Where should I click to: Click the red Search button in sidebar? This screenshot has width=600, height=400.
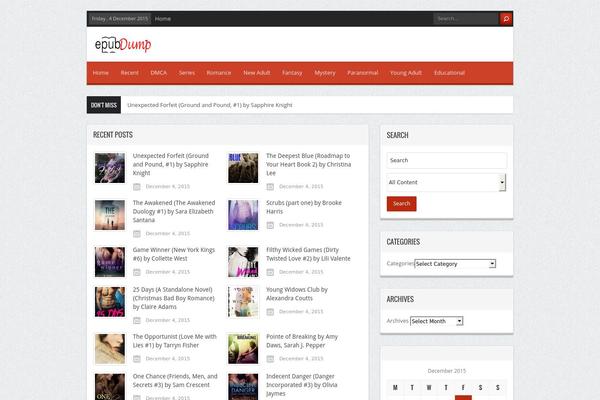(x=401, y=204)
